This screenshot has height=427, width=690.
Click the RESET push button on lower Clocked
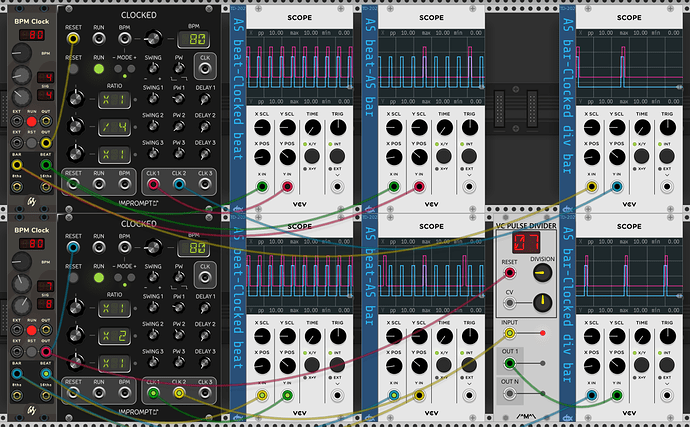pos(73,277)
